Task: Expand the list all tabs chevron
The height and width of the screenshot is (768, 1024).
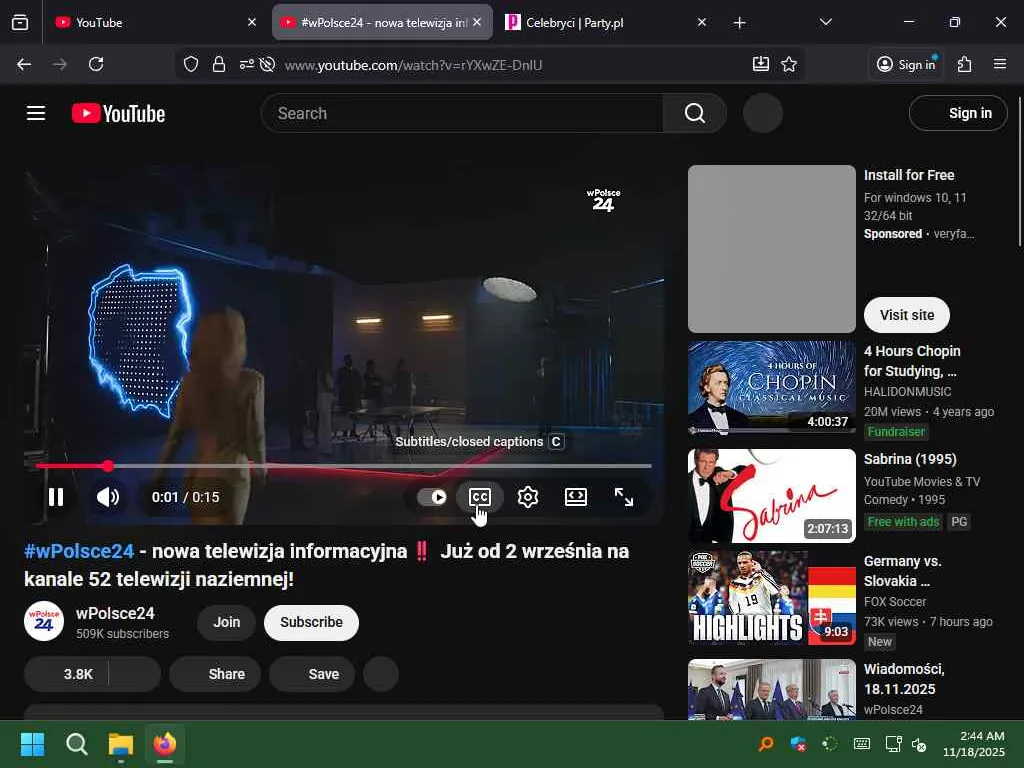Action: tap(825, 23)
